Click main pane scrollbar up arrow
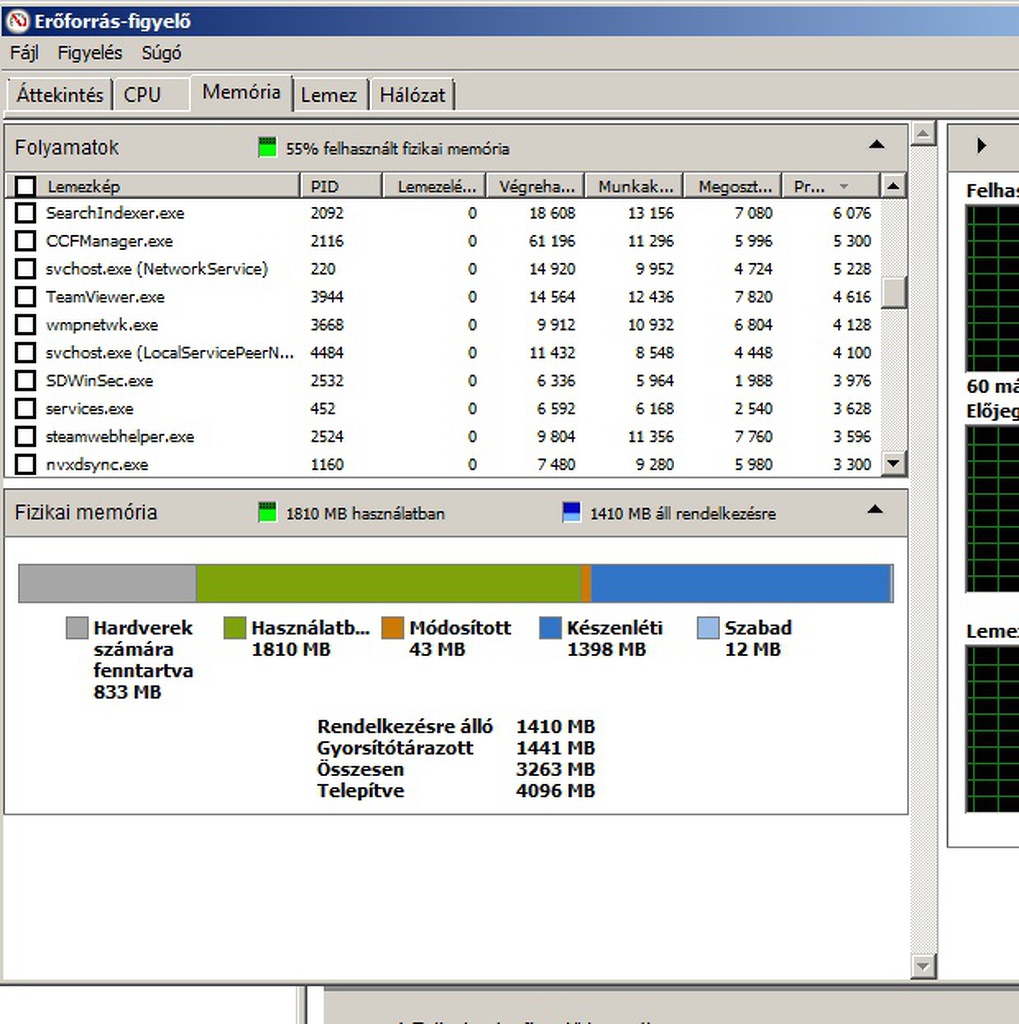Viewport: 1019px width, 1024px height. [x=923, y=134]
